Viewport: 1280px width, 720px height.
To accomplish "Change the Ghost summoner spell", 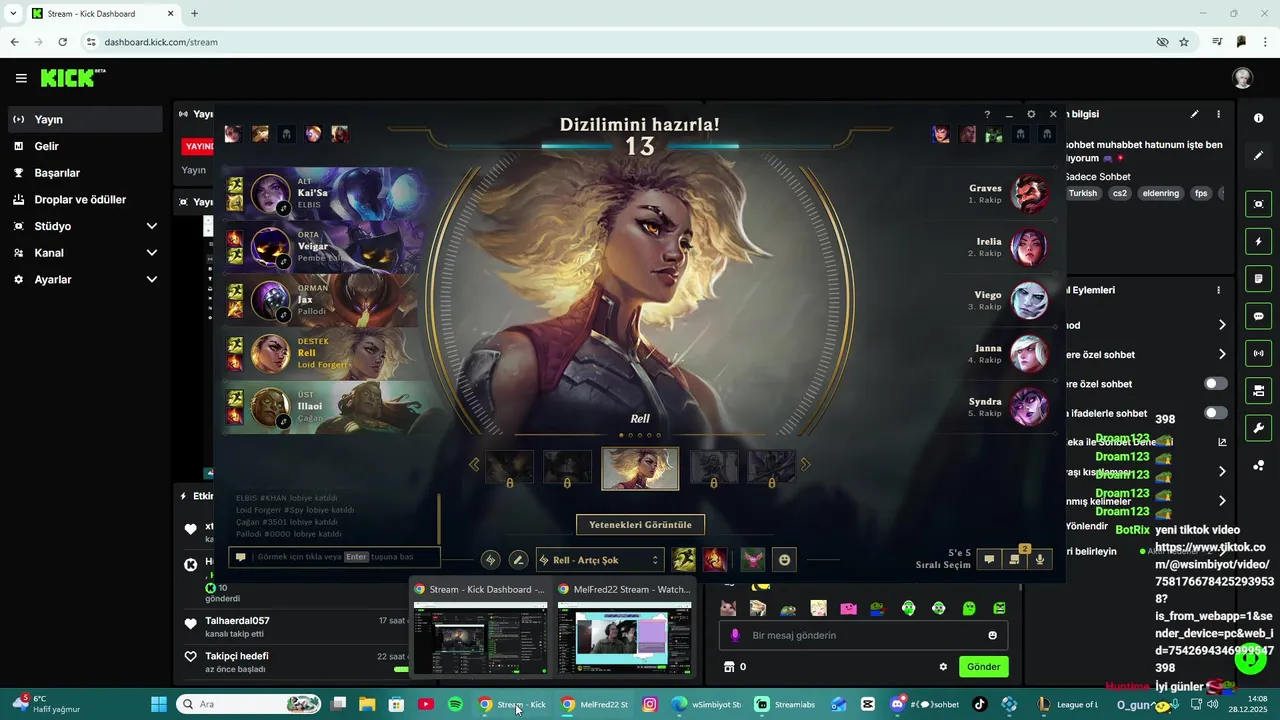I will [x=684, y=559].
